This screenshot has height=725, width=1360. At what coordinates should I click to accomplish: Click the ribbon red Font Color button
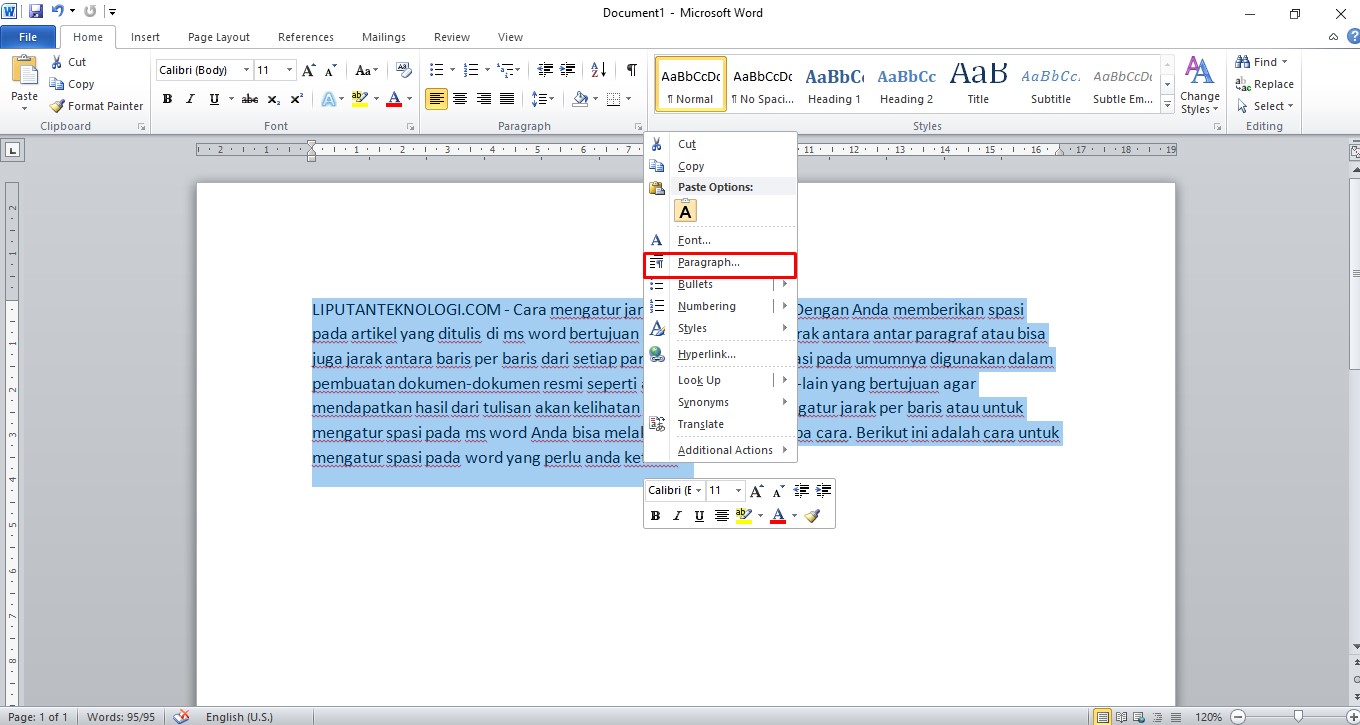pos(394,99)
